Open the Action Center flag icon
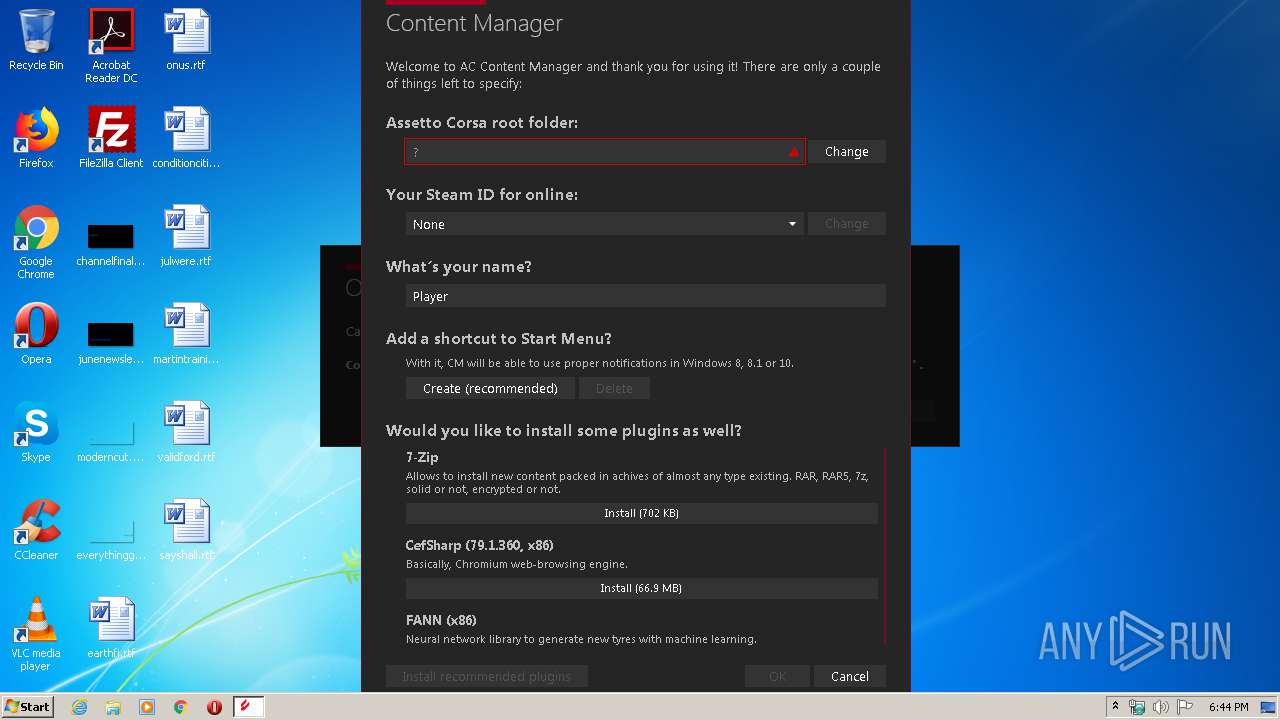 click(x=1185, y=707)
